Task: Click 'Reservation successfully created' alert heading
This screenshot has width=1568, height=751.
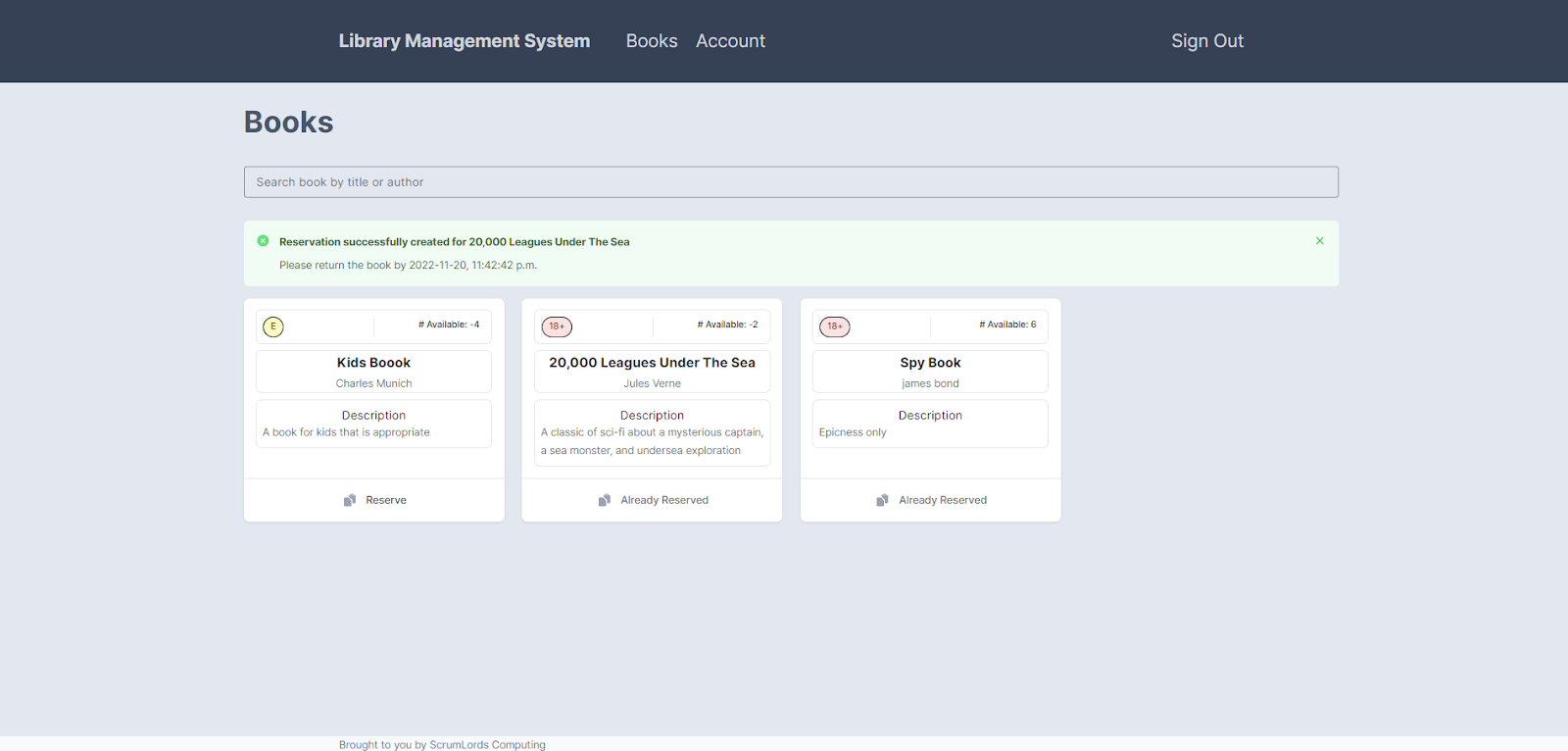Action: [x=454, y=242]
